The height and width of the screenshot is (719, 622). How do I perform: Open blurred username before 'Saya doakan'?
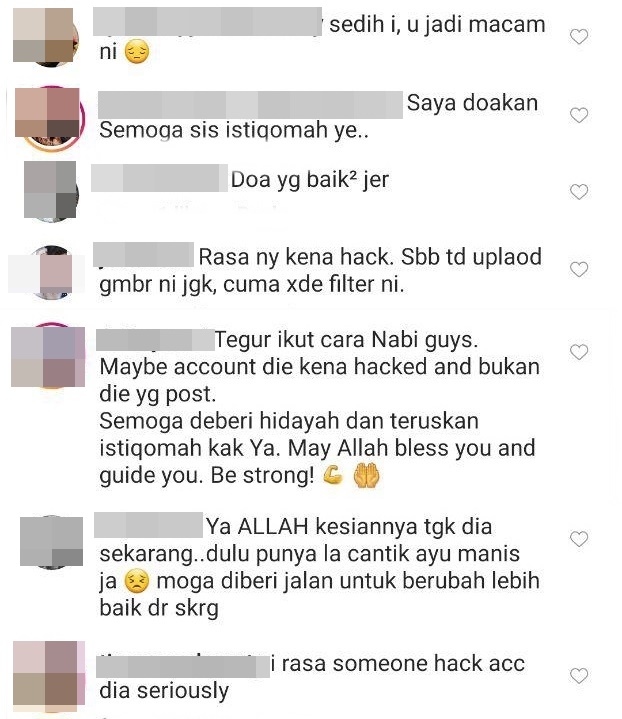(250, 105)
